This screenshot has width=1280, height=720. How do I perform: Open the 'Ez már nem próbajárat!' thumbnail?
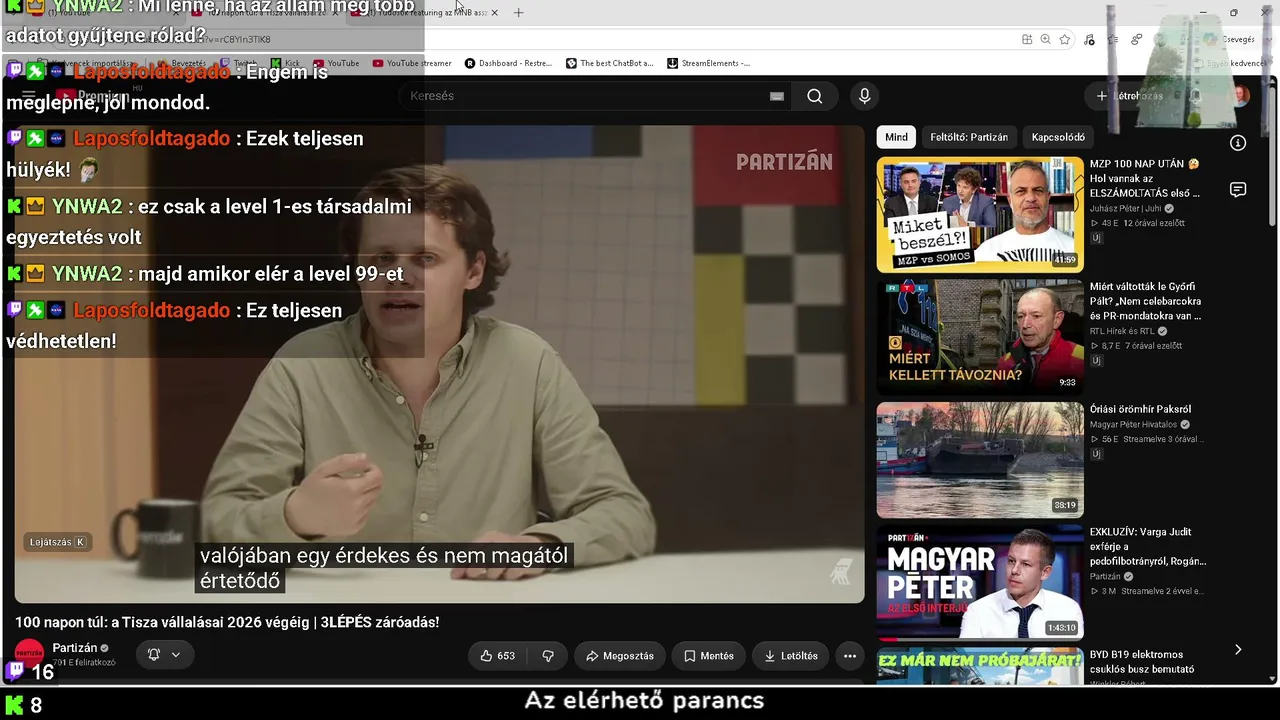(980, 667)
